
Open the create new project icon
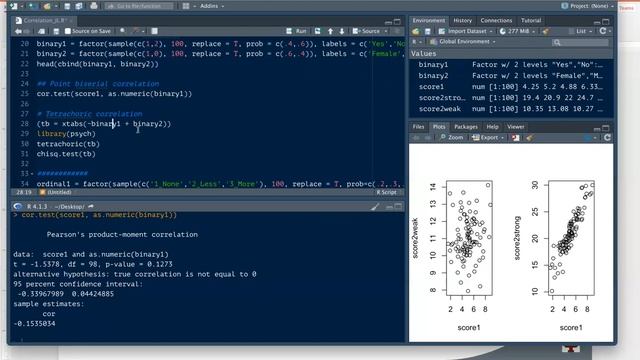tap(32, 6)
